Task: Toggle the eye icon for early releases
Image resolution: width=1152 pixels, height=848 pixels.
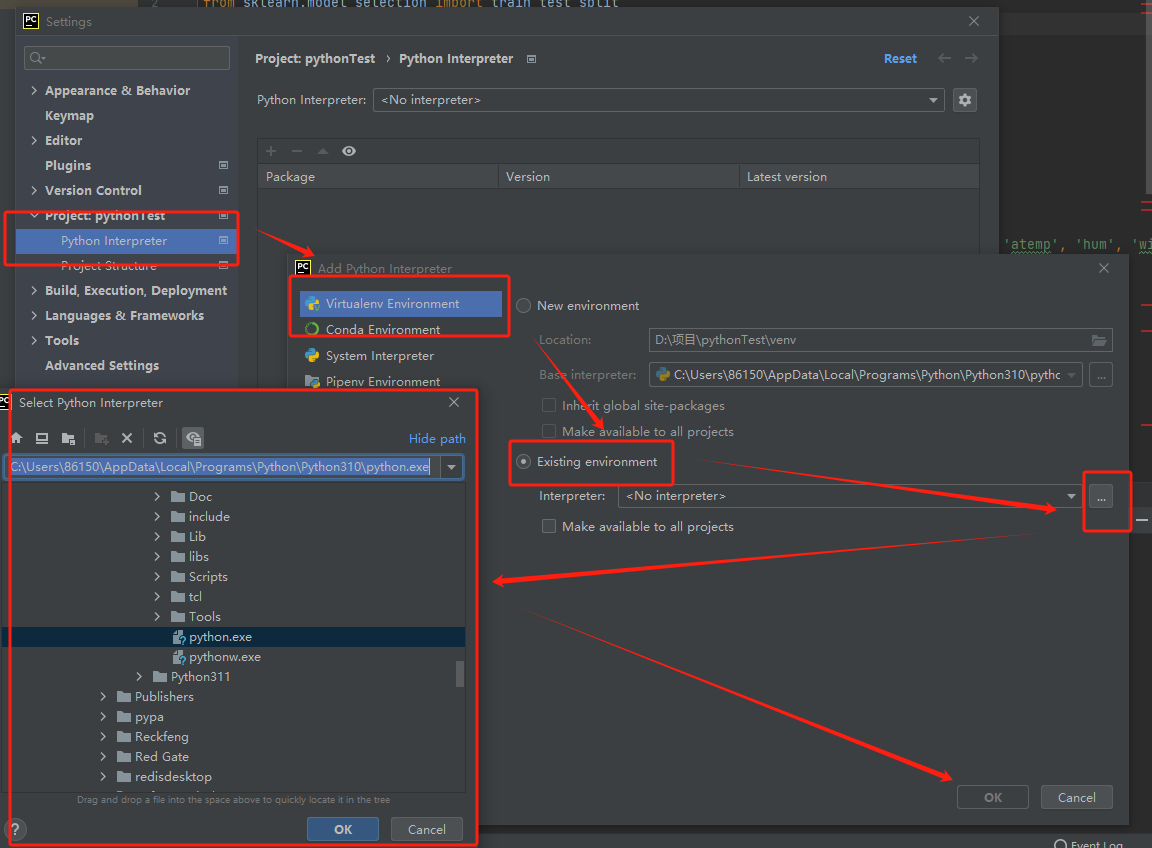Action: [x=349, y=151]
